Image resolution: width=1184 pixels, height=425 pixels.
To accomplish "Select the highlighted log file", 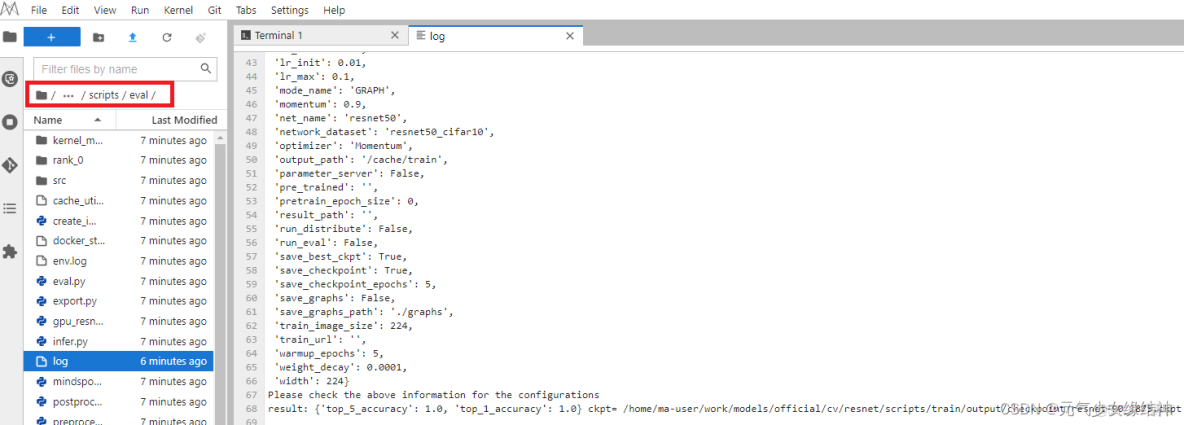I will pos(119,362).
